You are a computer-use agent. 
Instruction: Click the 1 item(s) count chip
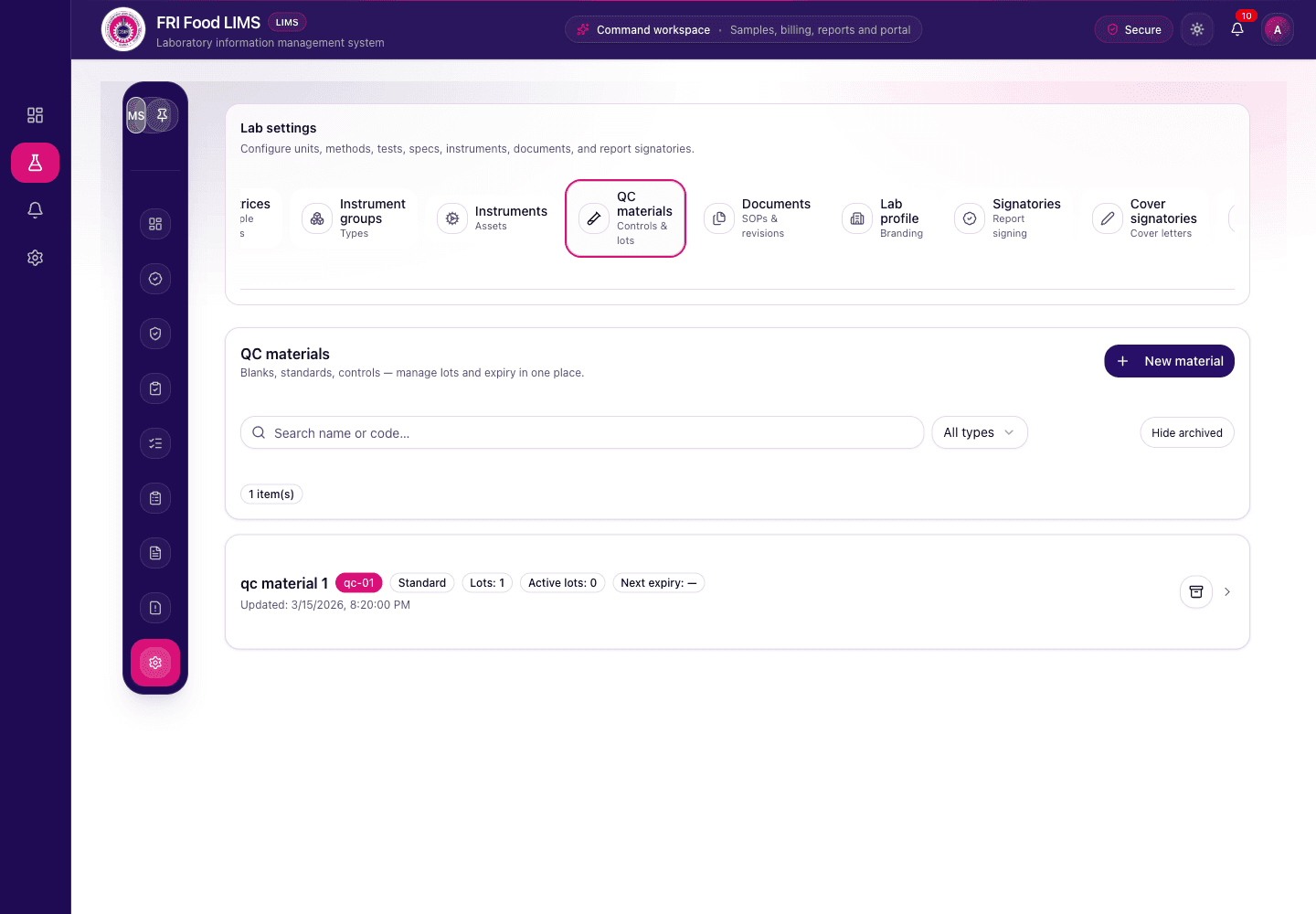[x=271, y=494]
